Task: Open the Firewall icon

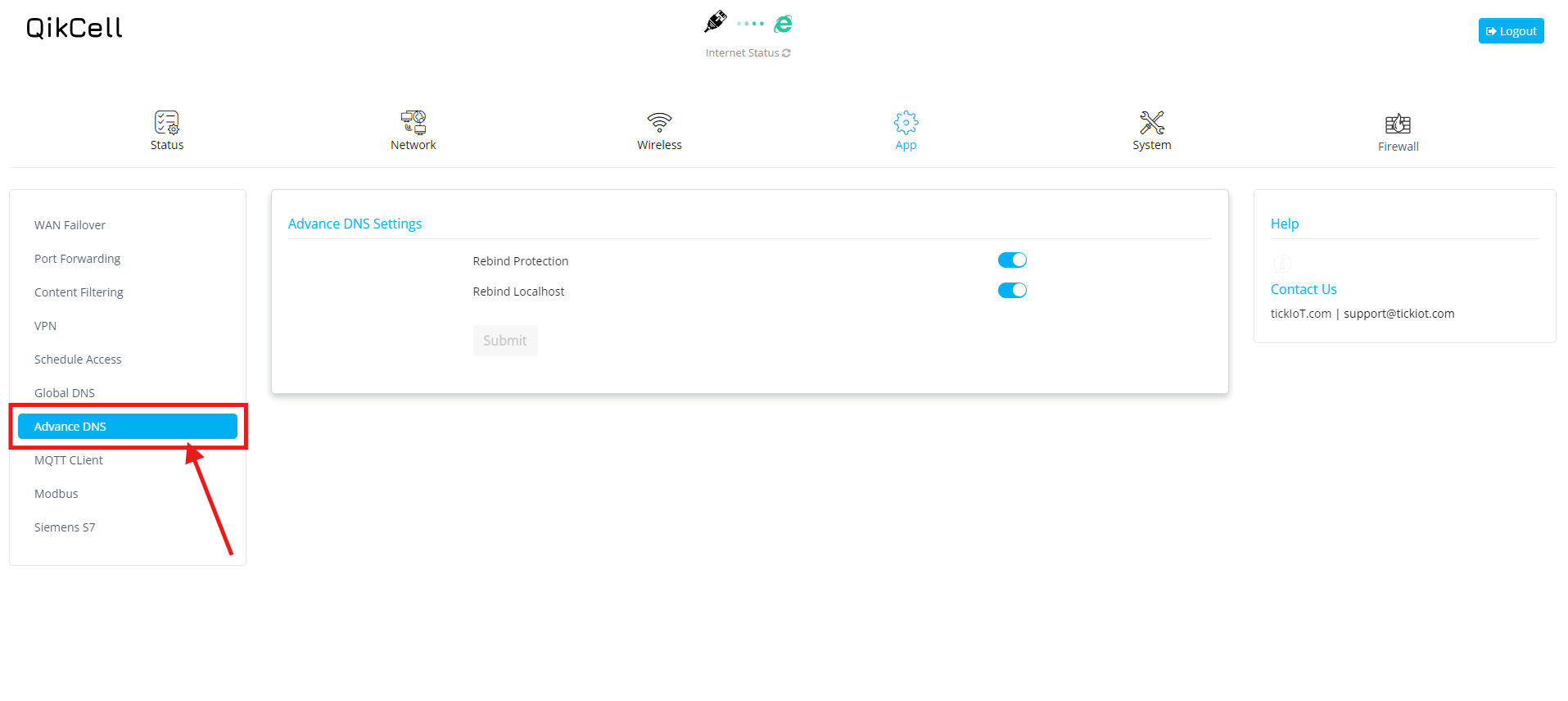Action: point(1398,124)
